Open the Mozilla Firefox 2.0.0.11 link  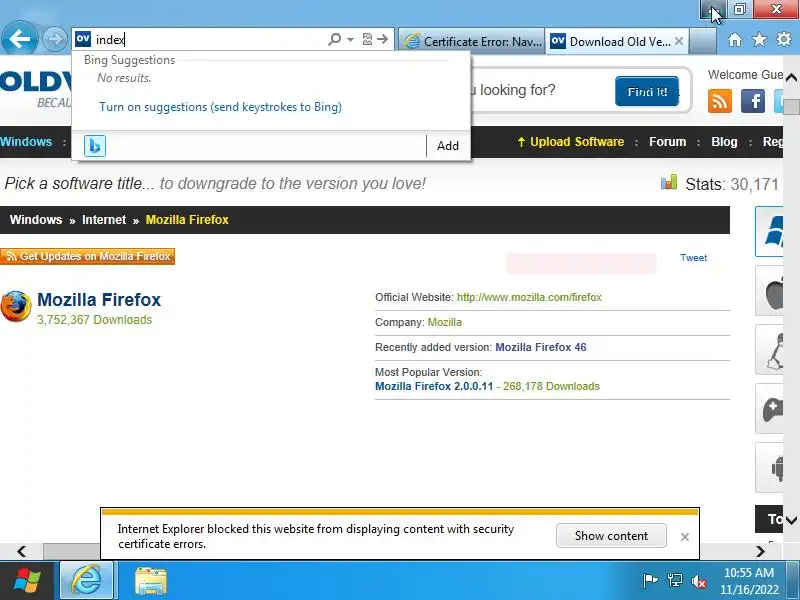pos(434,386)
